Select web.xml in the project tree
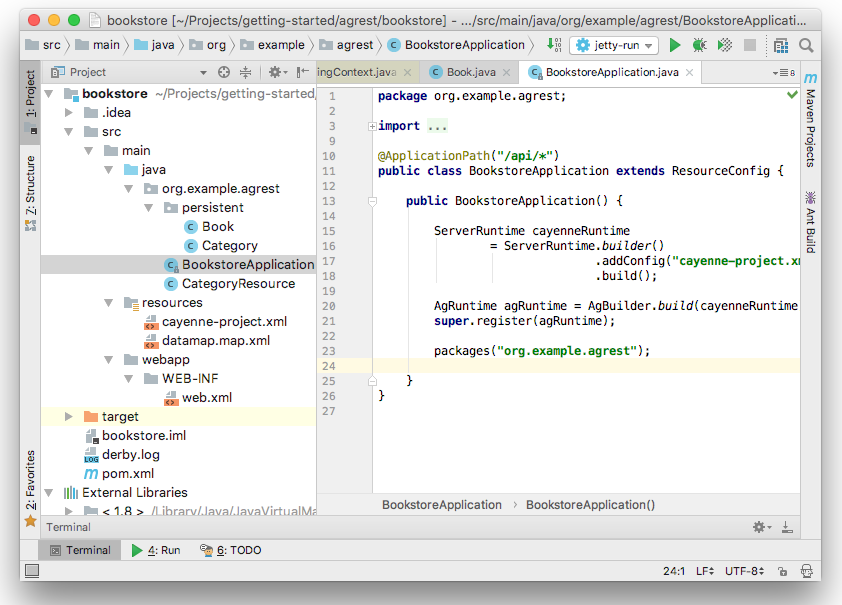842x605 pixels. coord(197,398)
